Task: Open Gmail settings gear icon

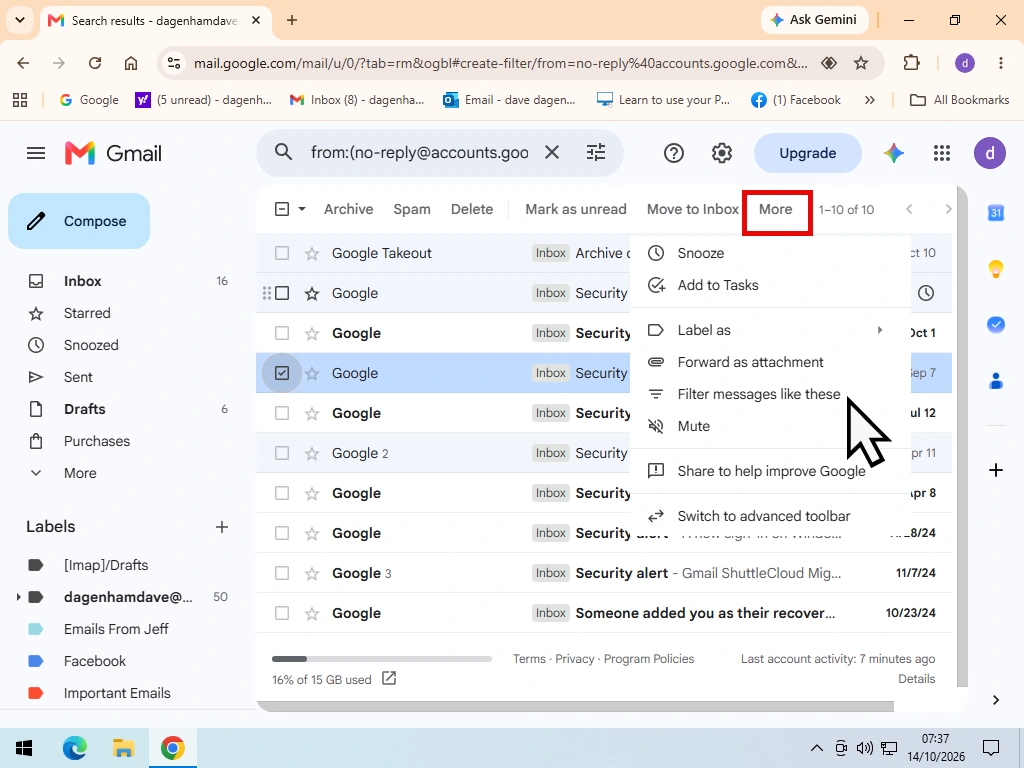Action: point(722,153)
